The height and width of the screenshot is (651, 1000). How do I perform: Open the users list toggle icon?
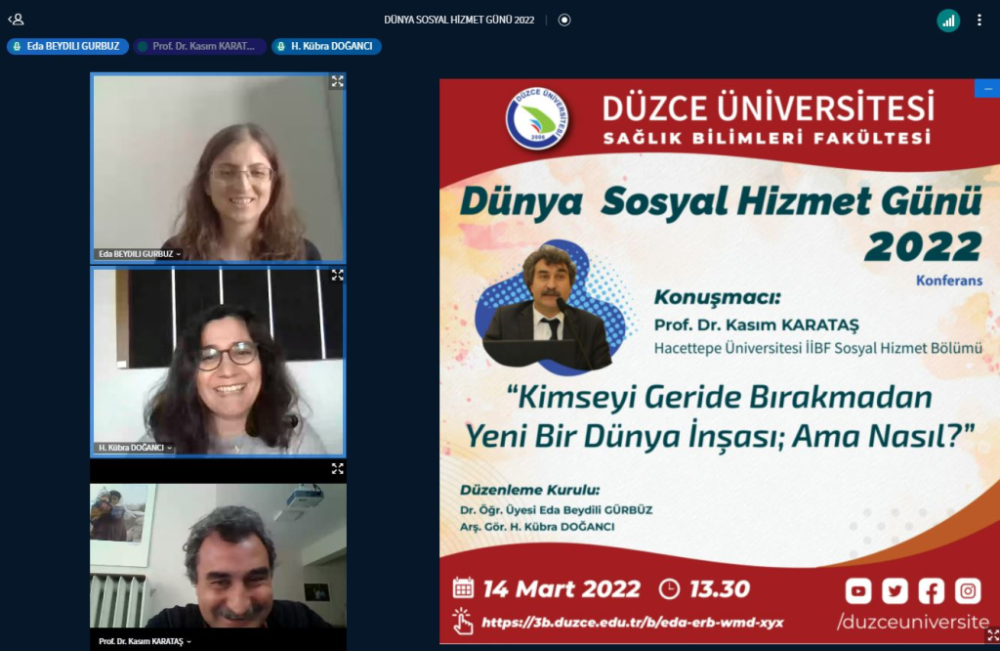point(16,20)
